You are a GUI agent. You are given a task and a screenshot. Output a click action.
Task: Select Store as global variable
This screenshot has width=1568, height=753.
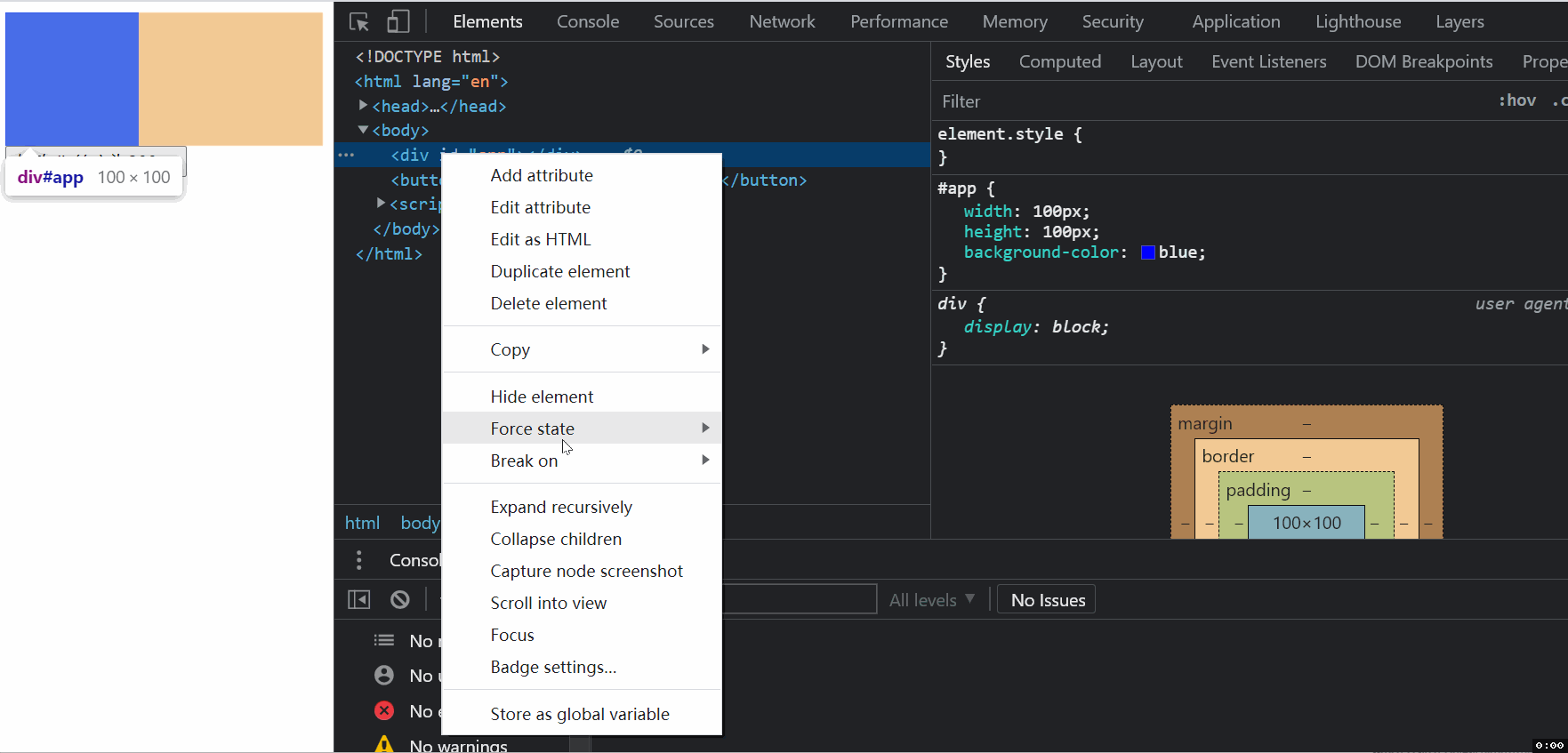click(x=582, y=714)
